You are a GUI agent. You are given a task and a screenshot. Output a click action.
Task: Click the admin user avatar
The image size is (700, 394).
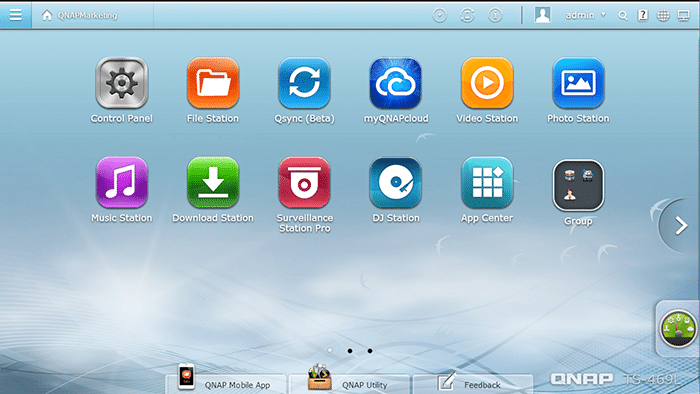tap(542, 15)
